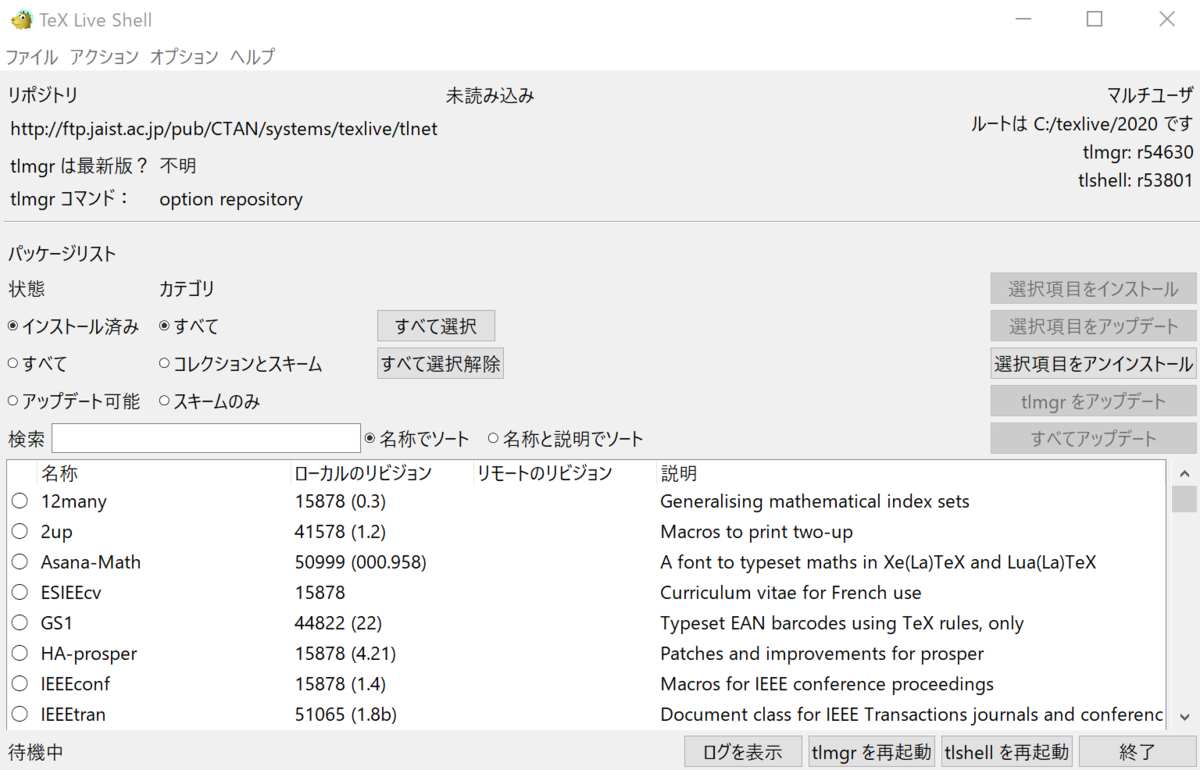The width and height of the screenshot is (1200, 770).
Task: Click package name IEEEtran
Action: (73, 715)
